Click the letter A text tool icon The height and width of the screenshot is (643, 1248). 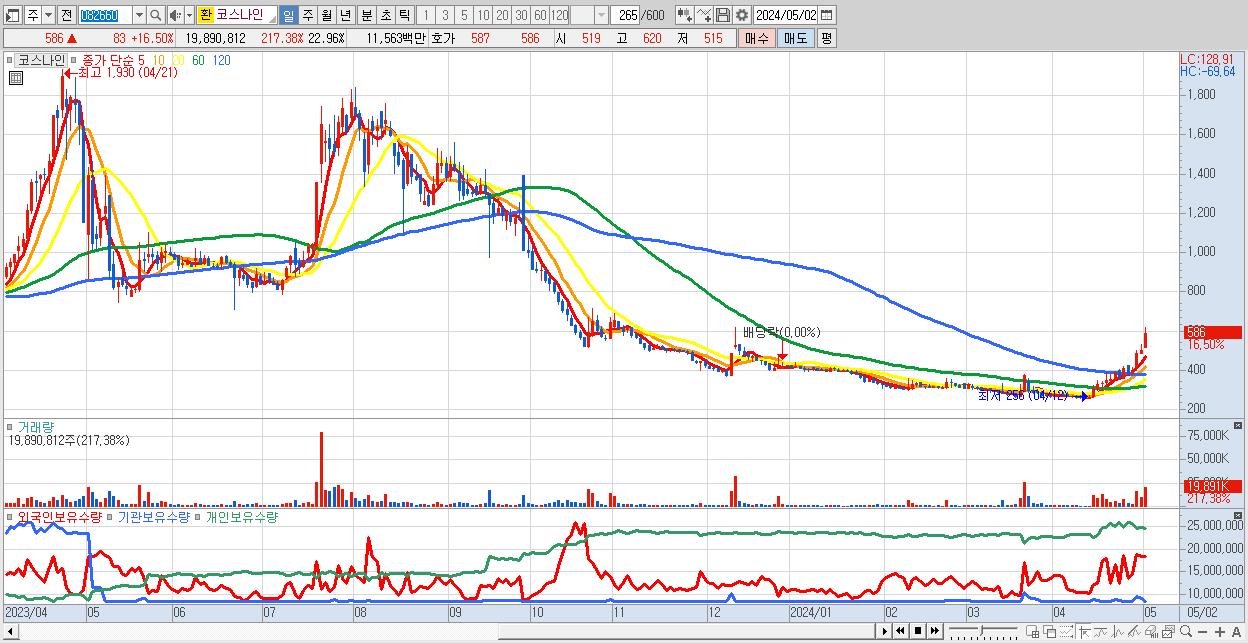pos(1237,632)
